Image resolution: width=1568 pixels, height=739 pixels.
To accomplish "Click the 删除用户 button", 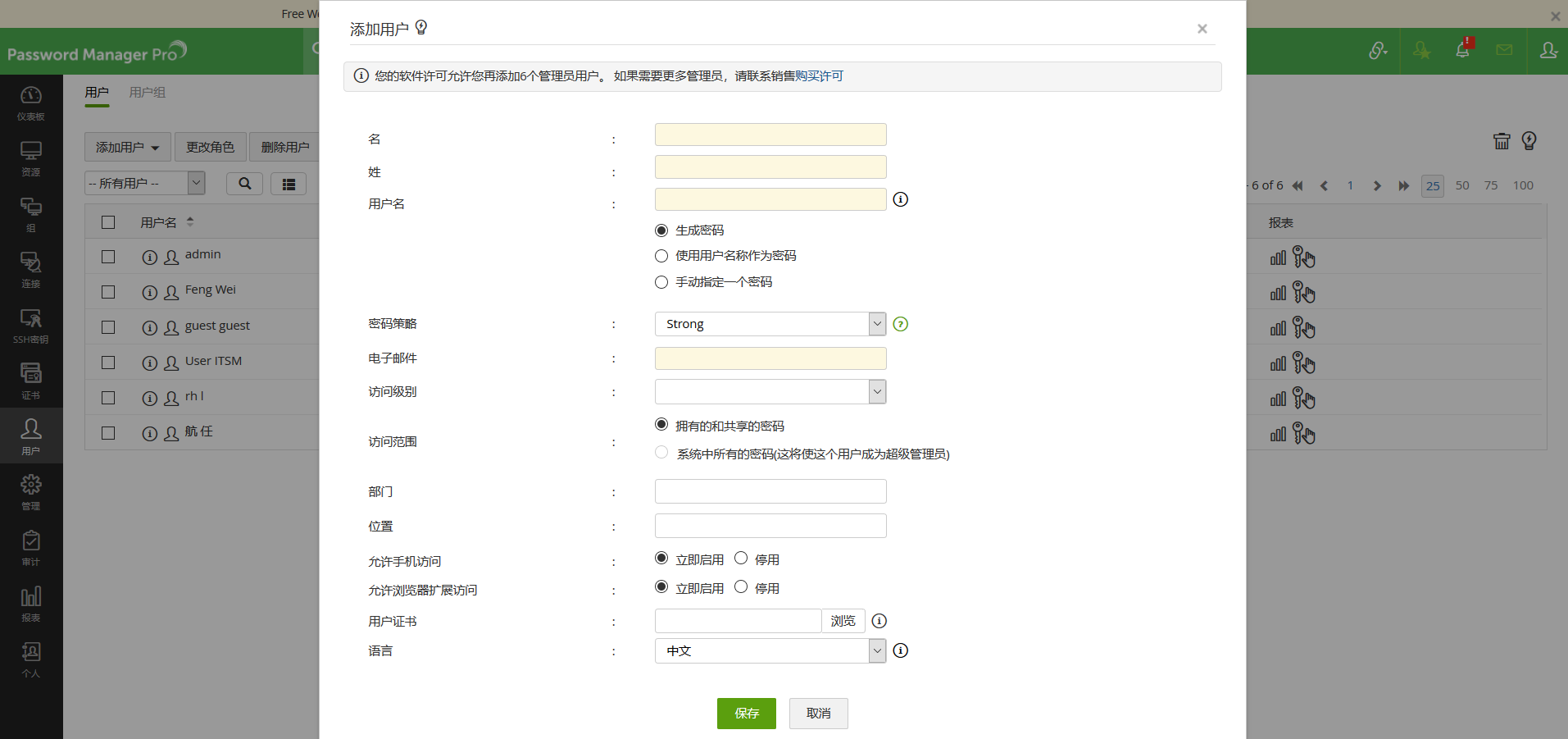I will tap(284, 147).
